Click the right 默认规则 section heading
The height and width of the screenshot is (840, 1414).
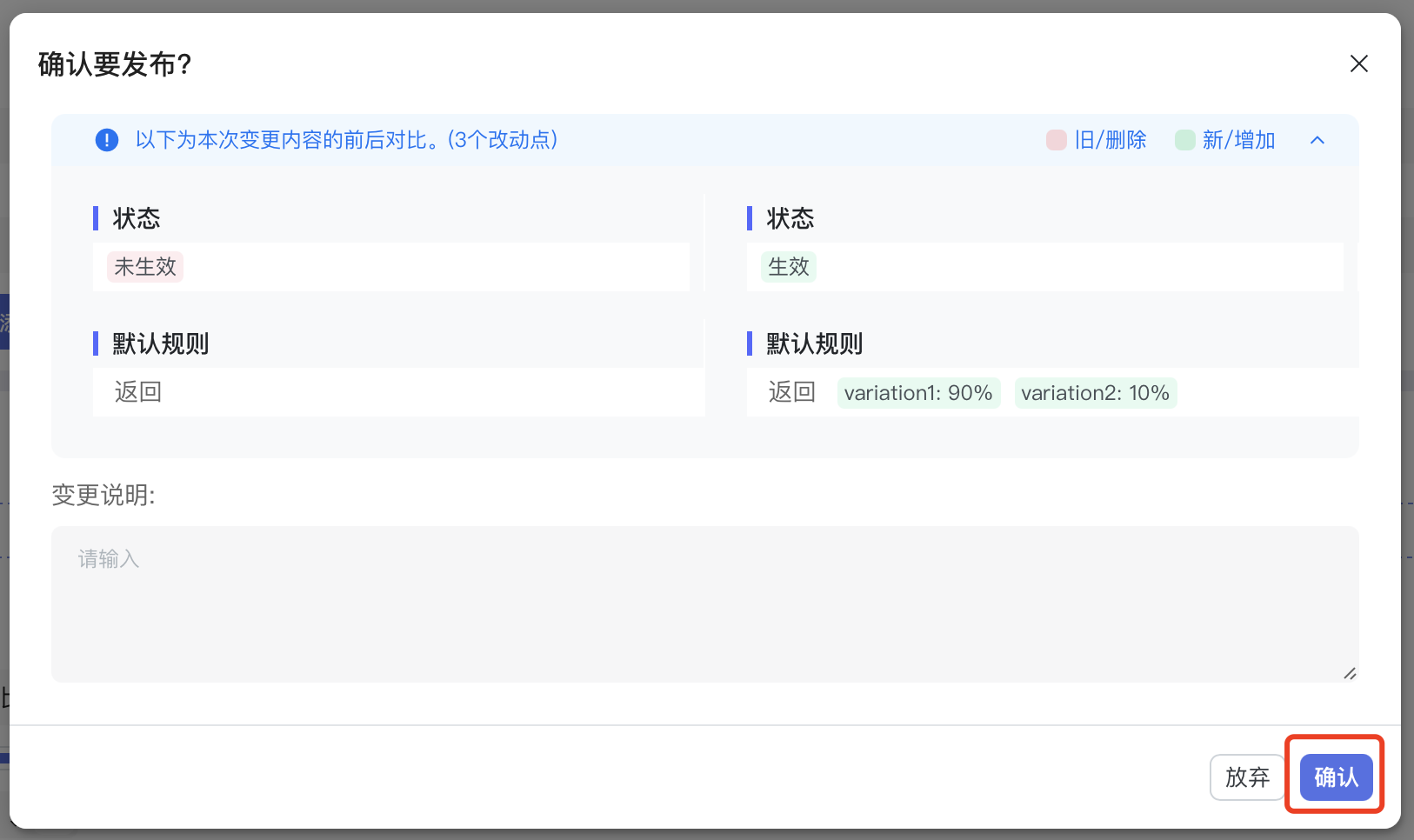[x=814, y=343]
